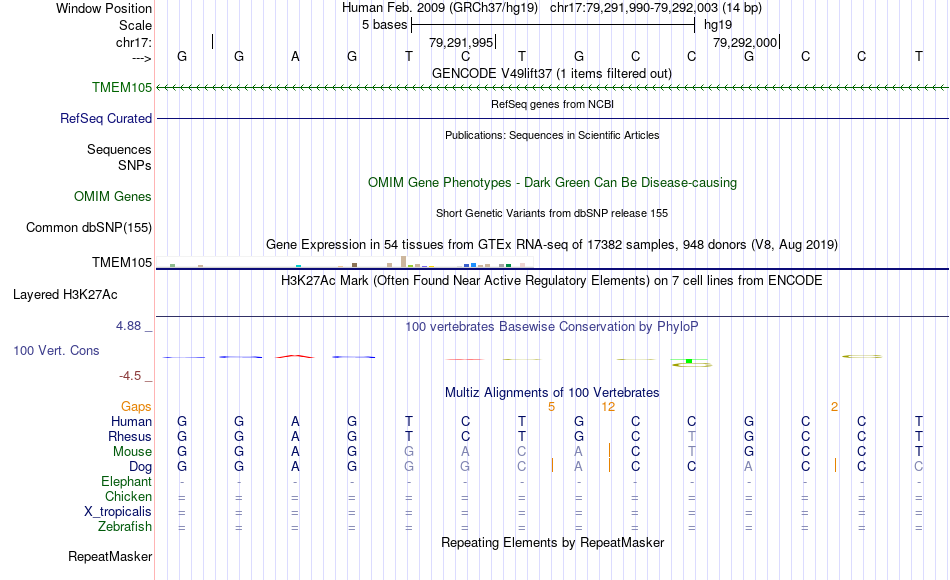The height and width of the screenshot is (580, 950).
Task: Click the Common dbSNP(155) label
Action: (89, 227)
